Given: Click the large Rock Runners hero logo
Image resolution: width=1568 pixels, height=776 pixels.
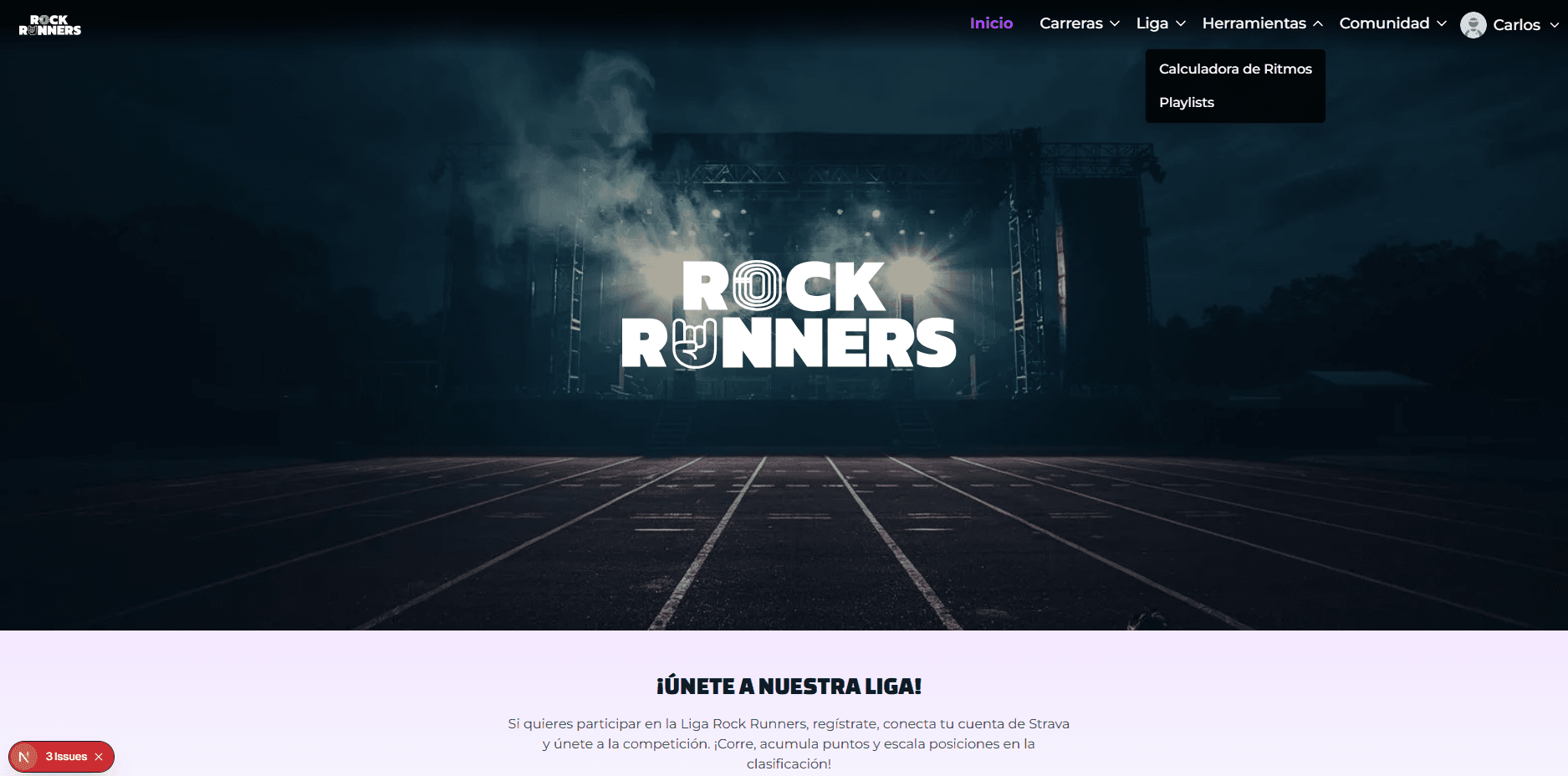Looking at the screenshot, I should pyautogui.click(x=788, y=315).
